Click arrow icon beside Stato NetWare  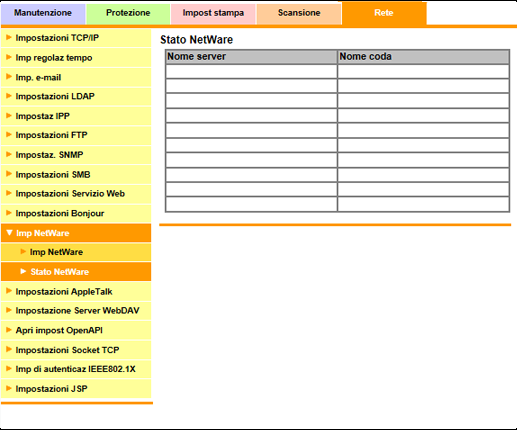(23, 271)
